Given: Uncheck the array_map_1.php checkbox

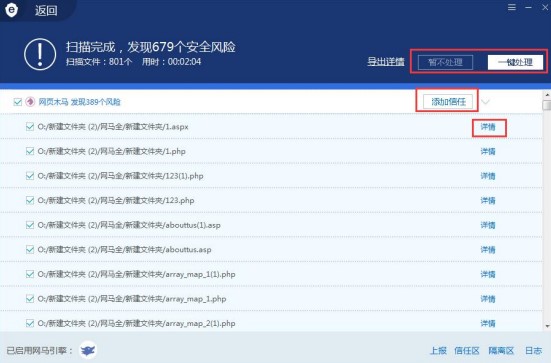Looking at the screenshot, I should (30, 299).
